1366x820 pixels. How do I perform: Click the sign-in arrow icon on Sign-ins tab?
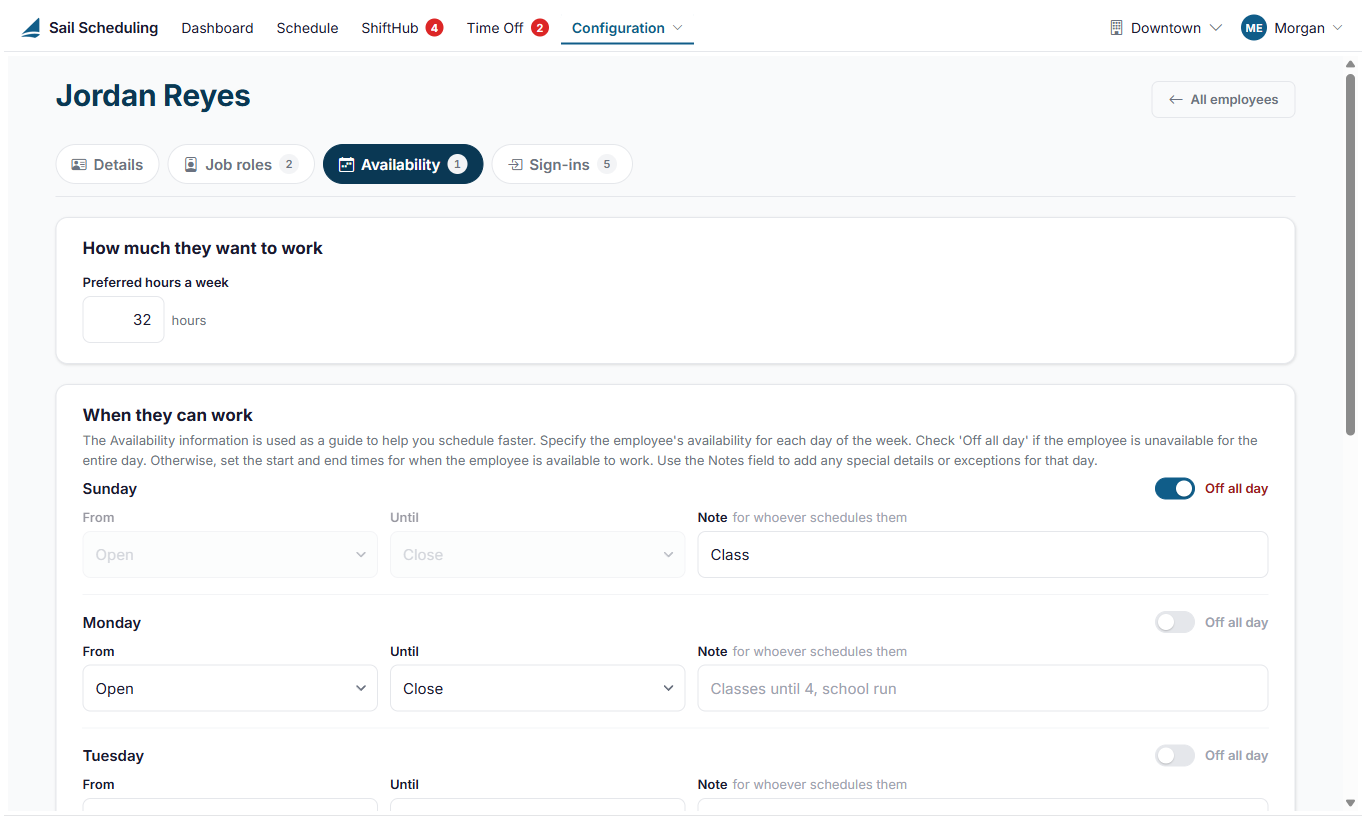click(x=515, y=165)
